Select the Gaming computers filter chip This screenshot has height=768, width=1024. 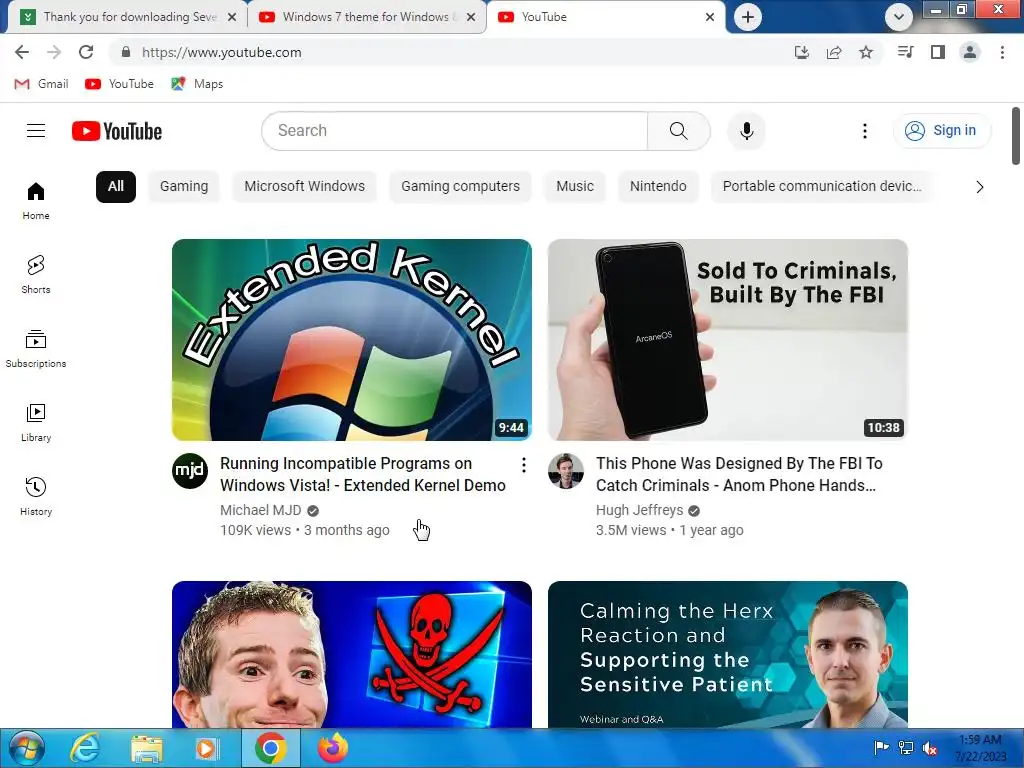460,187
